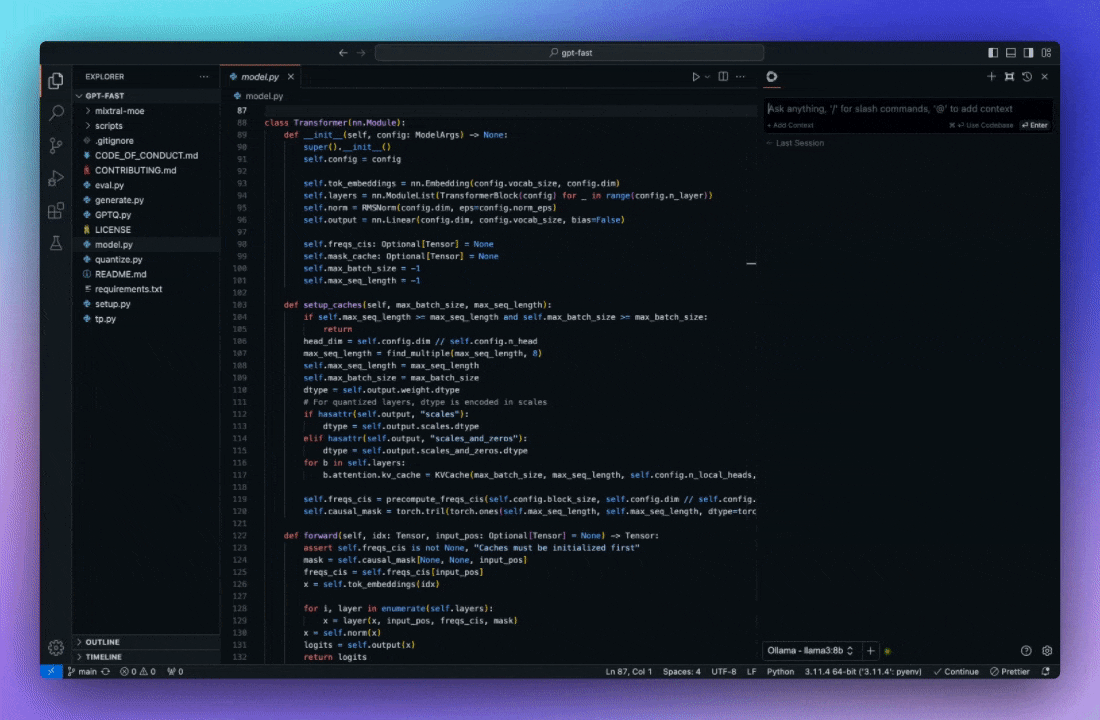Select the model.py editor tab
Screen dimensions: 1100x720
pyautogui.click(x=259, y=77)
